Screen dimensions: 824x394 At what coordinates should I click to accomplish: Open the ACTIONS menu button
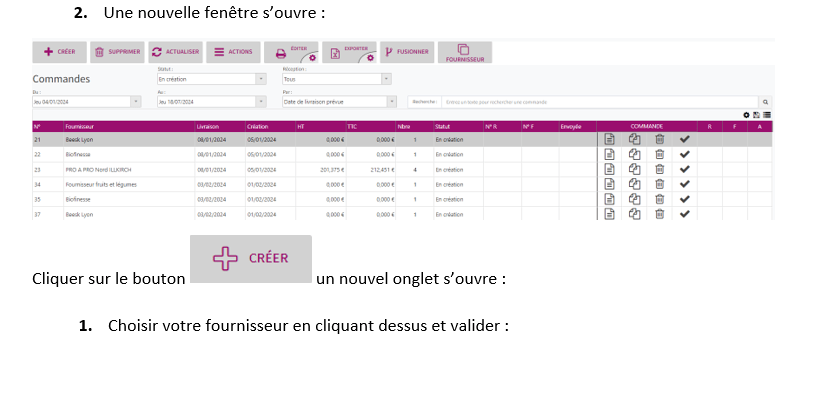(x=233, y=52)
